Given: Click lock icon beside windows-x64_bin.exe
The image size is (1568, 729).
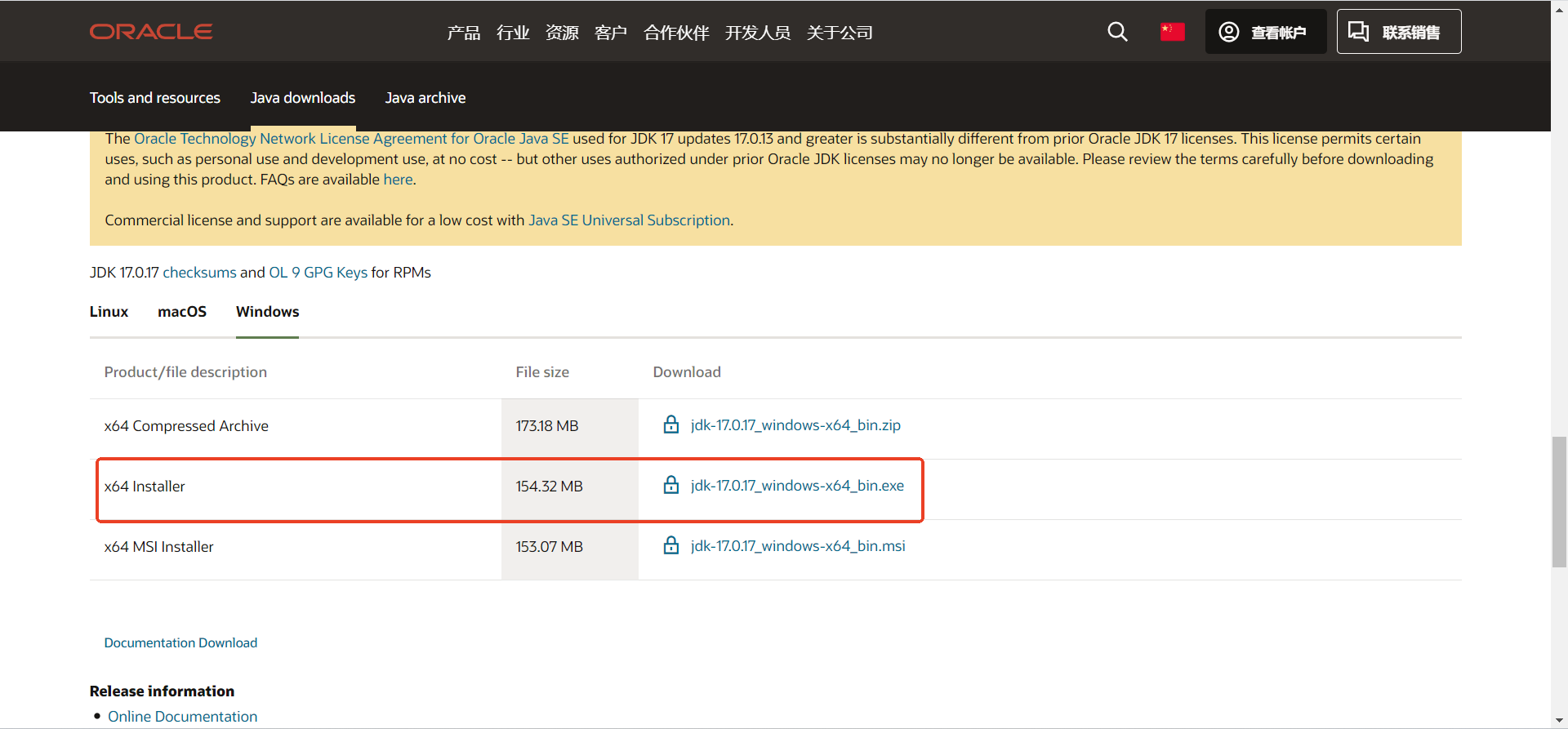Looking at the screenshot, I should pos(671,485).
